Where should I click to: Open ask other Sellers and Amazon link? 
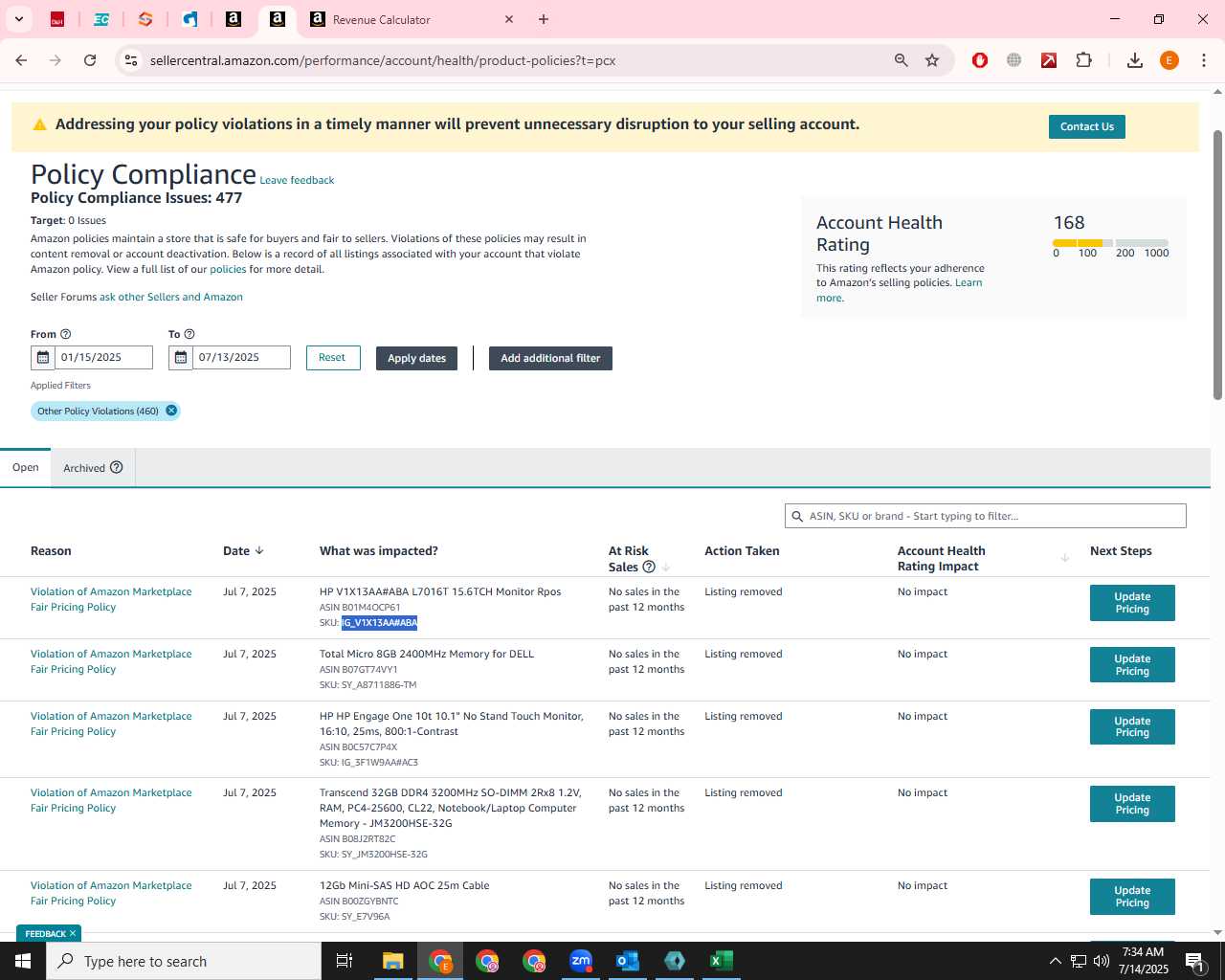point(171,297)
